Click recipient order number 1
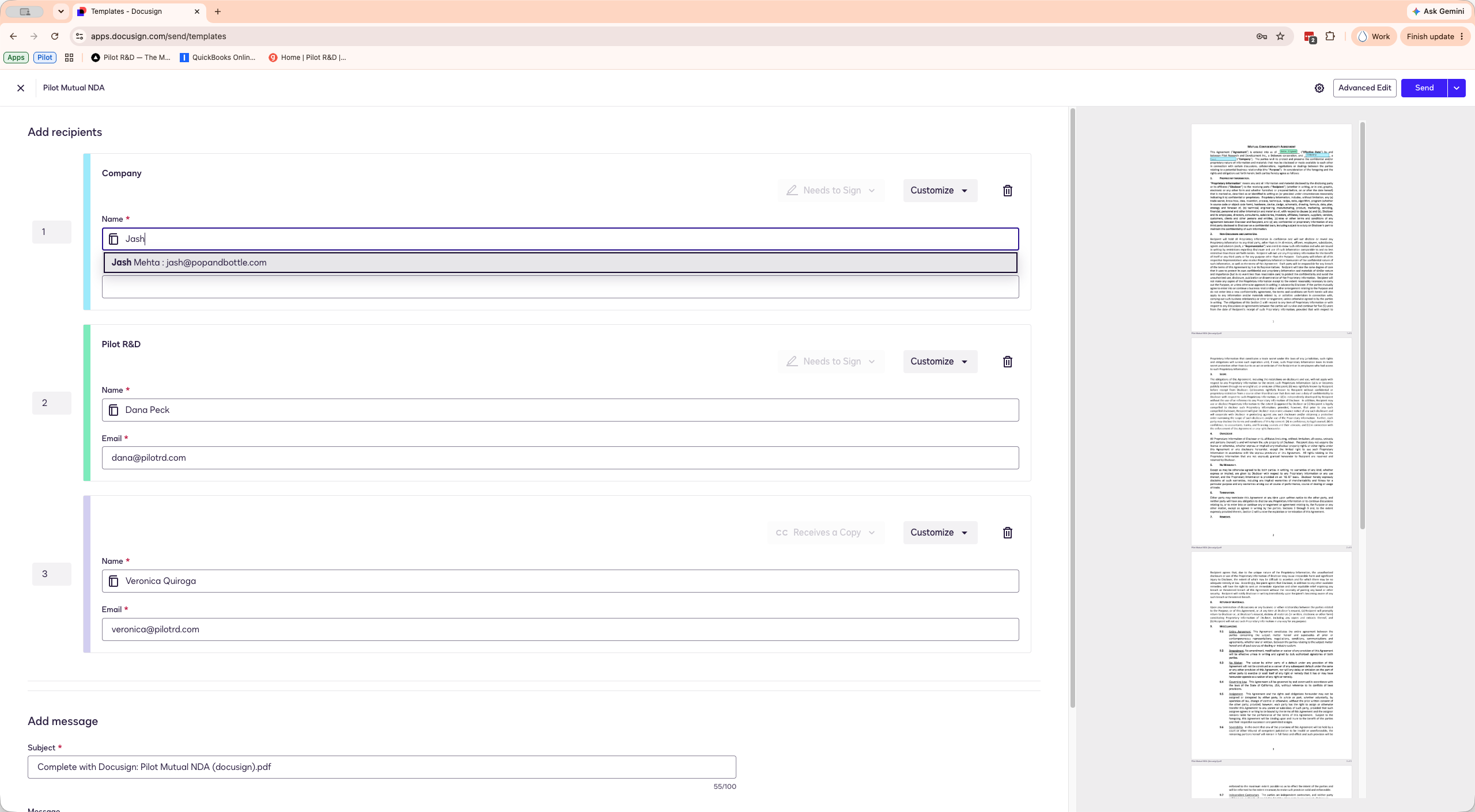 point(52,232)
